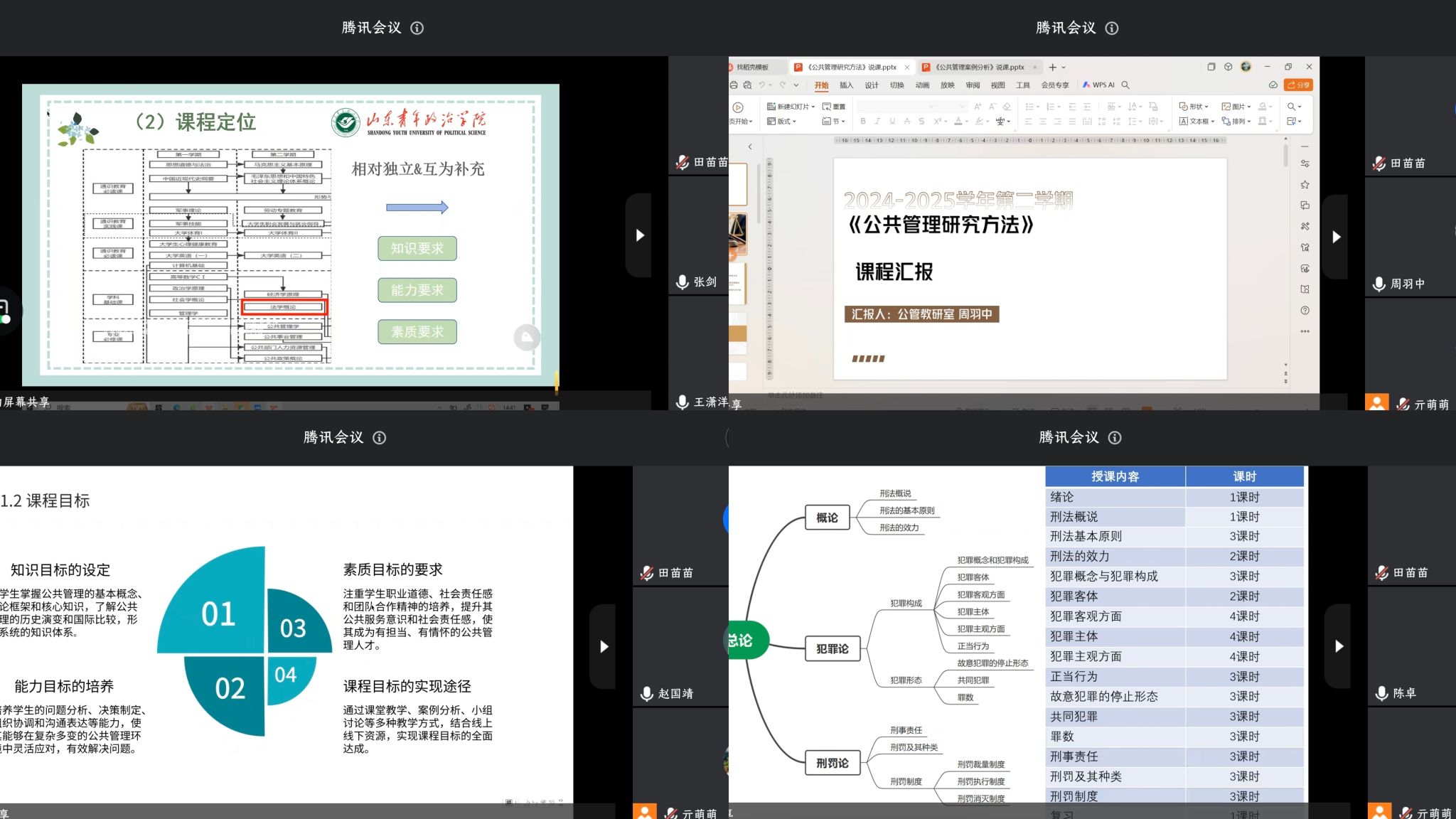This screenshot has width=1456, height=819.
Task: Start slideshow with the play icon
Action: [x=738, y=107]
